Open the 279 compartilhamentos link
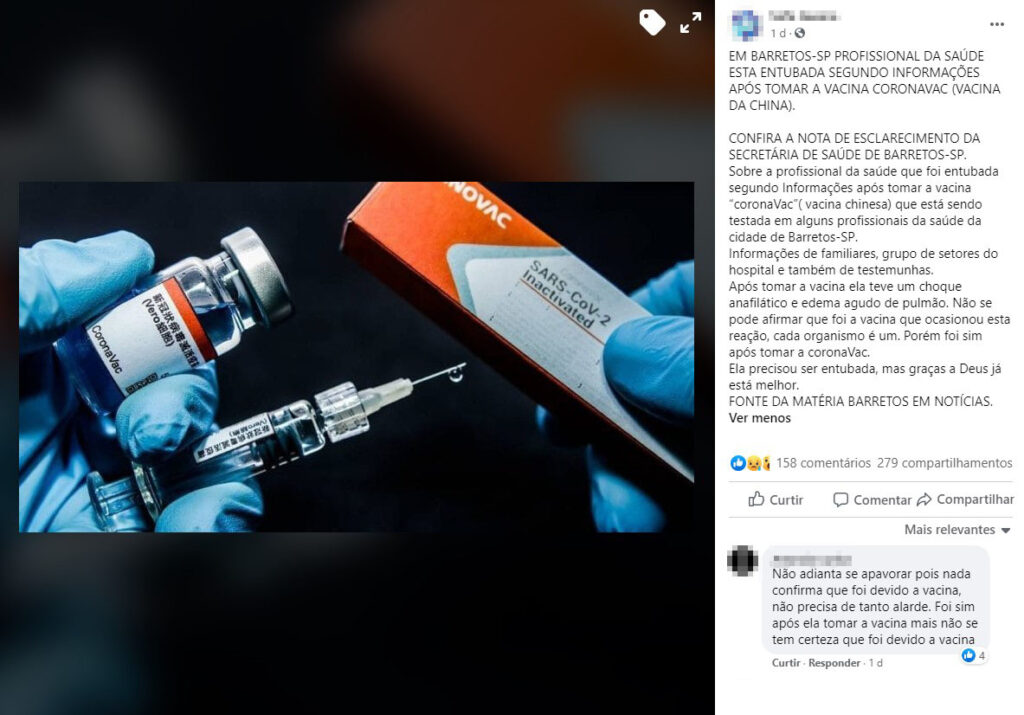This screenshot has height=715, width=1024. point(944,463)
